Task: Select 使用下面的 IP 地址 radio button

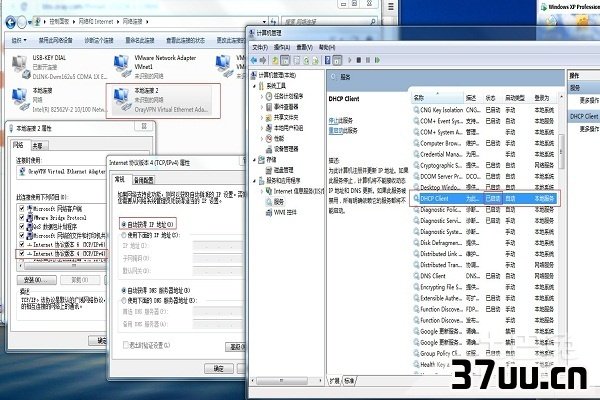Action: 124,235
